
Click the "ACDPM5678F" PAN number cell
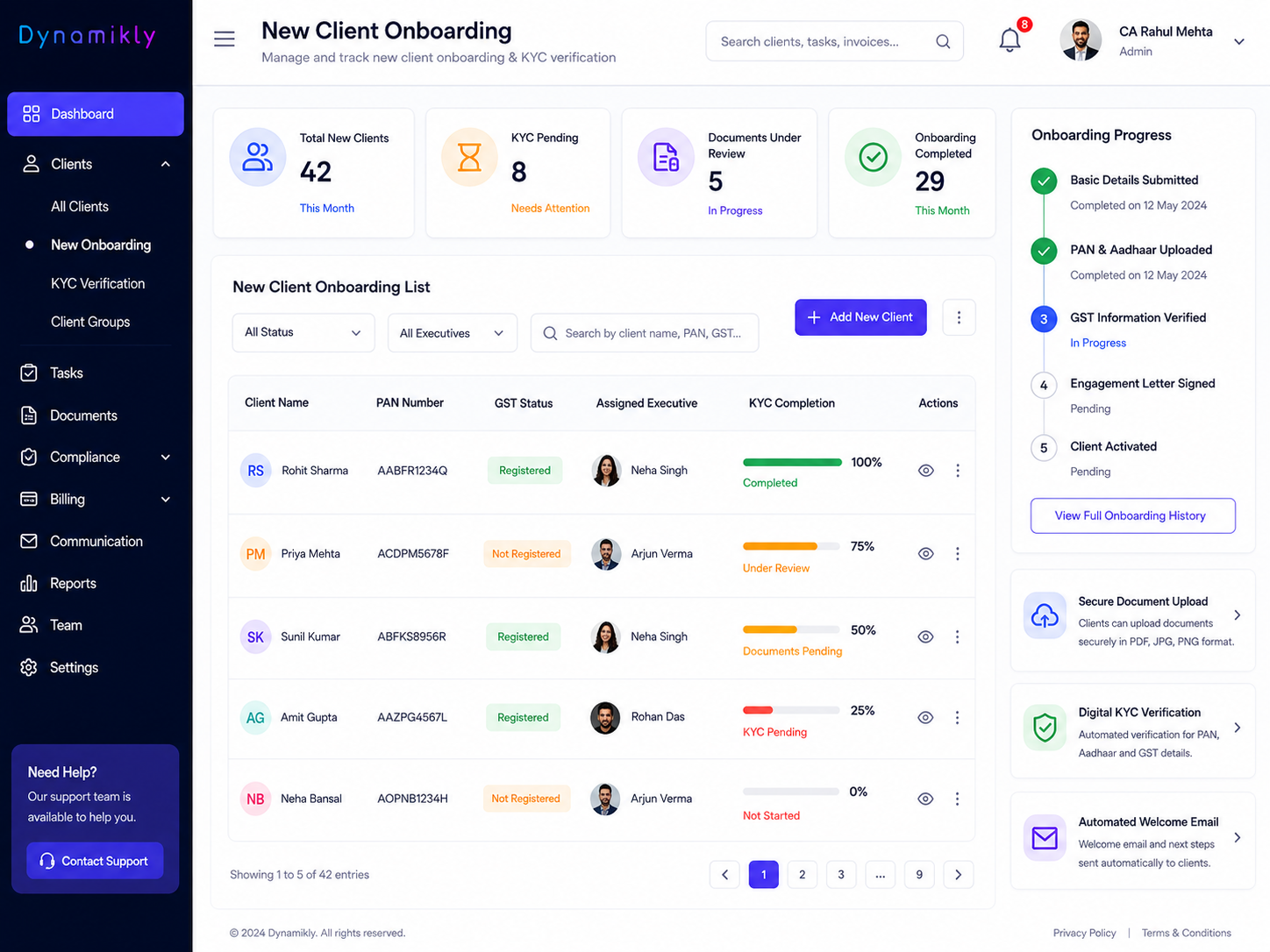point(413,554)
